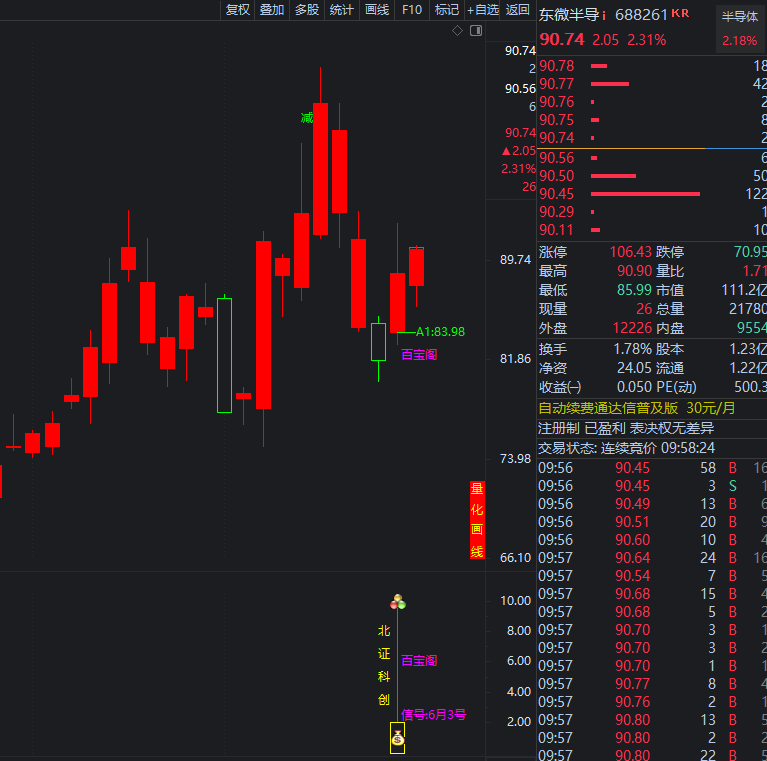Click the red 量化画线 vertical button
Viewport: 767px width, 761px height.
[x=477, y=520]
